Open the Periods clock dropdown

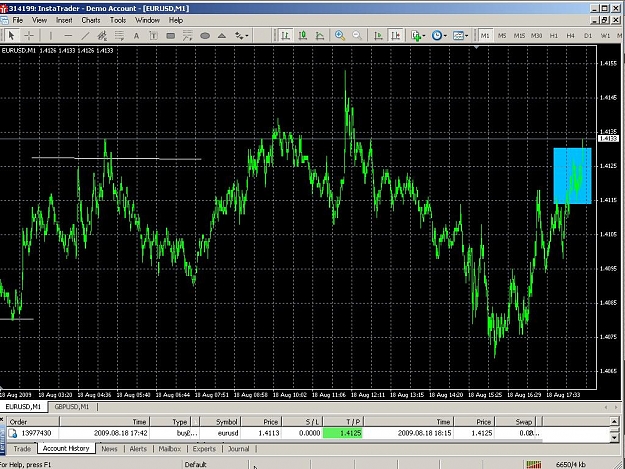(x=439, y=36)
